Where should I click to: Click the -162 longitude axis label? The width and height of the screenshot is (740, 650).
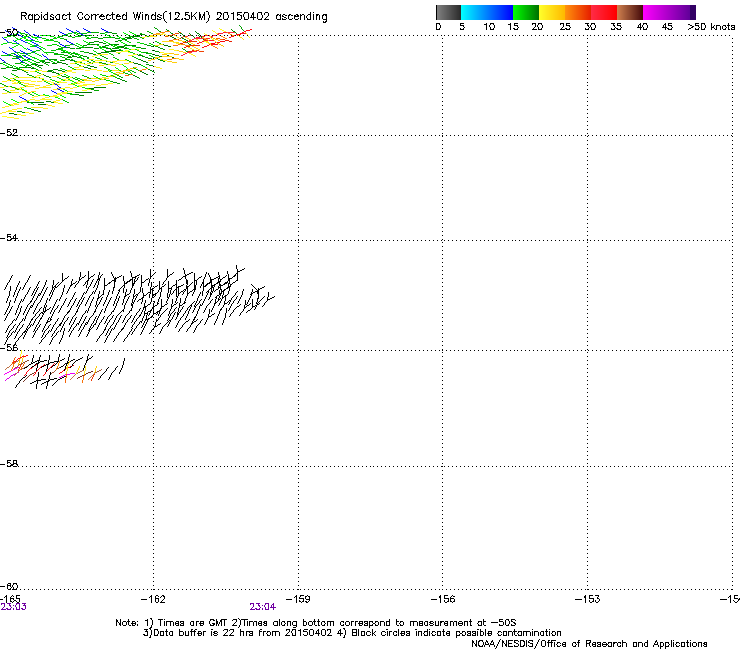pyautogui.click(x=153, y=599)
